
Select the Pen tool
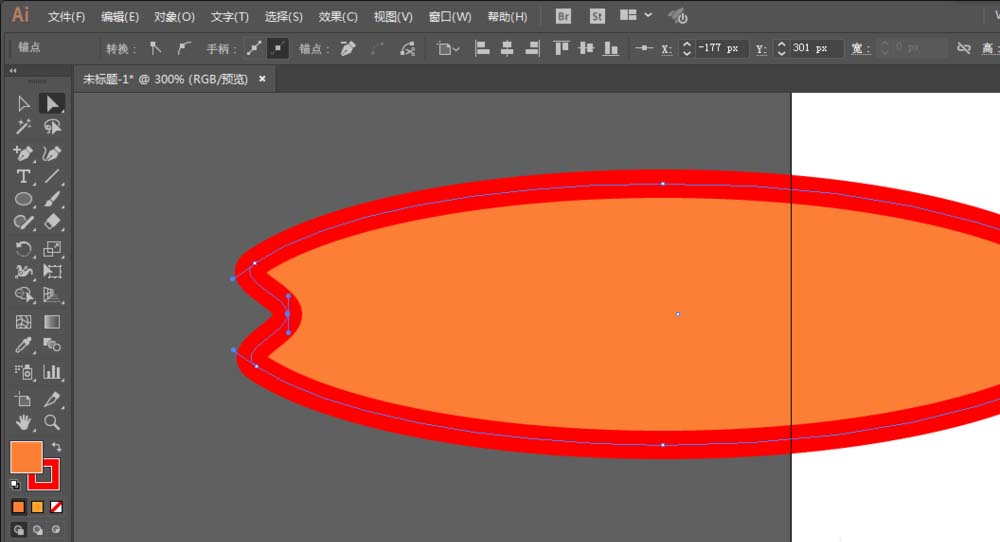(24, 154)
